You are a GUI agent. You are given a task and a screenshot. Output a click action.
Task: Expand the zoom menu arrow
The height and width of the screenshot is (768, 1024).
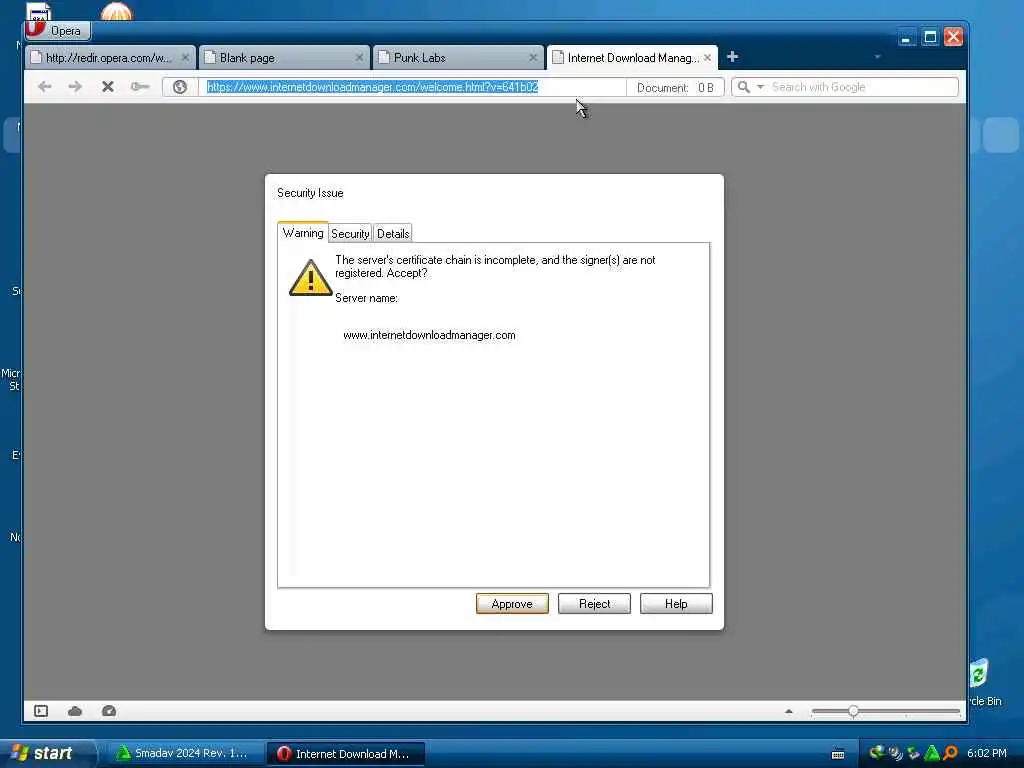789,711
